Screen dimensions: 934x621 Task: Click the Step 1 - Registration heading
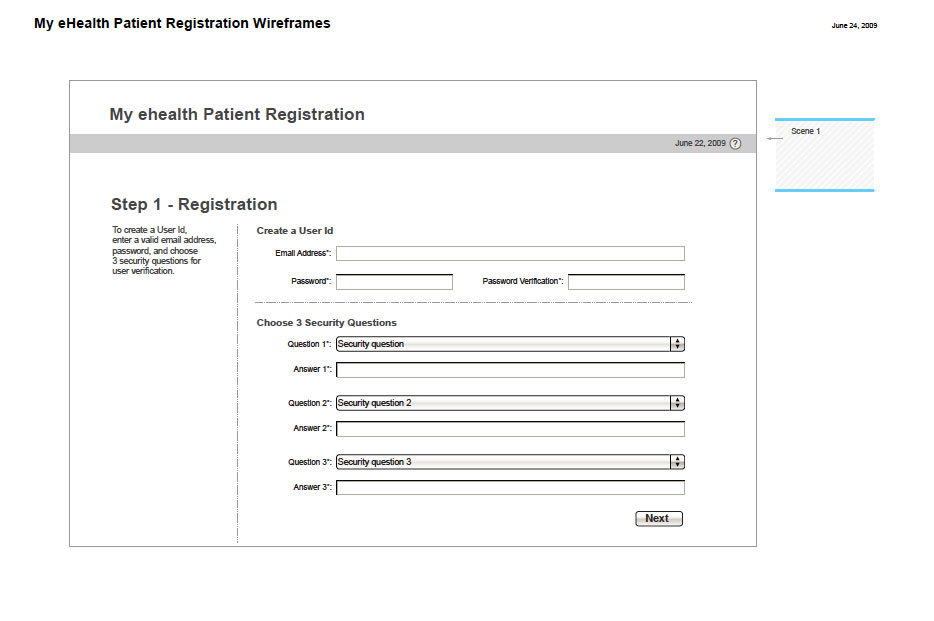pyautogui.click(x=194, y=205)
